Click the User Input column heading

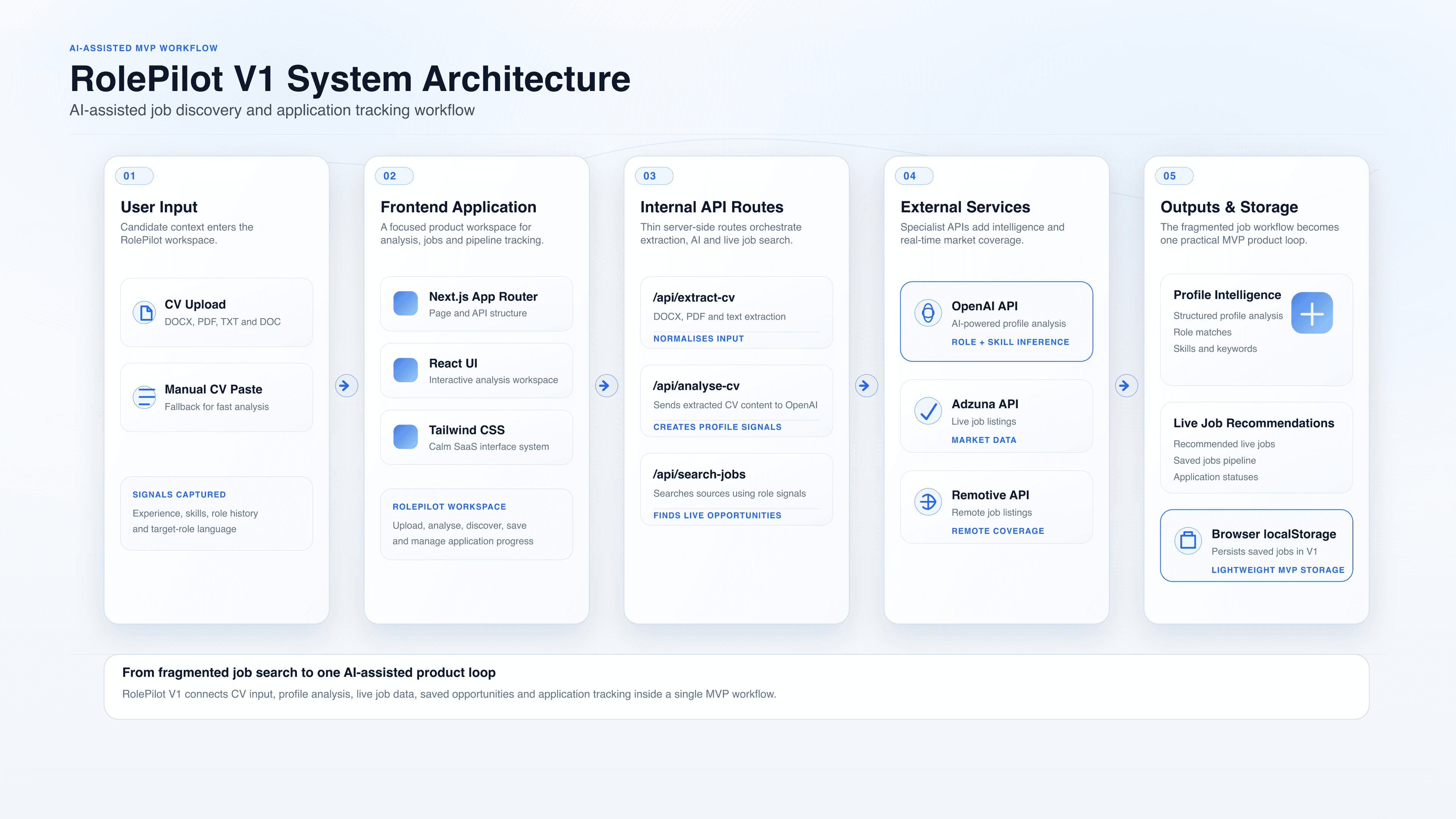(159, 207)
